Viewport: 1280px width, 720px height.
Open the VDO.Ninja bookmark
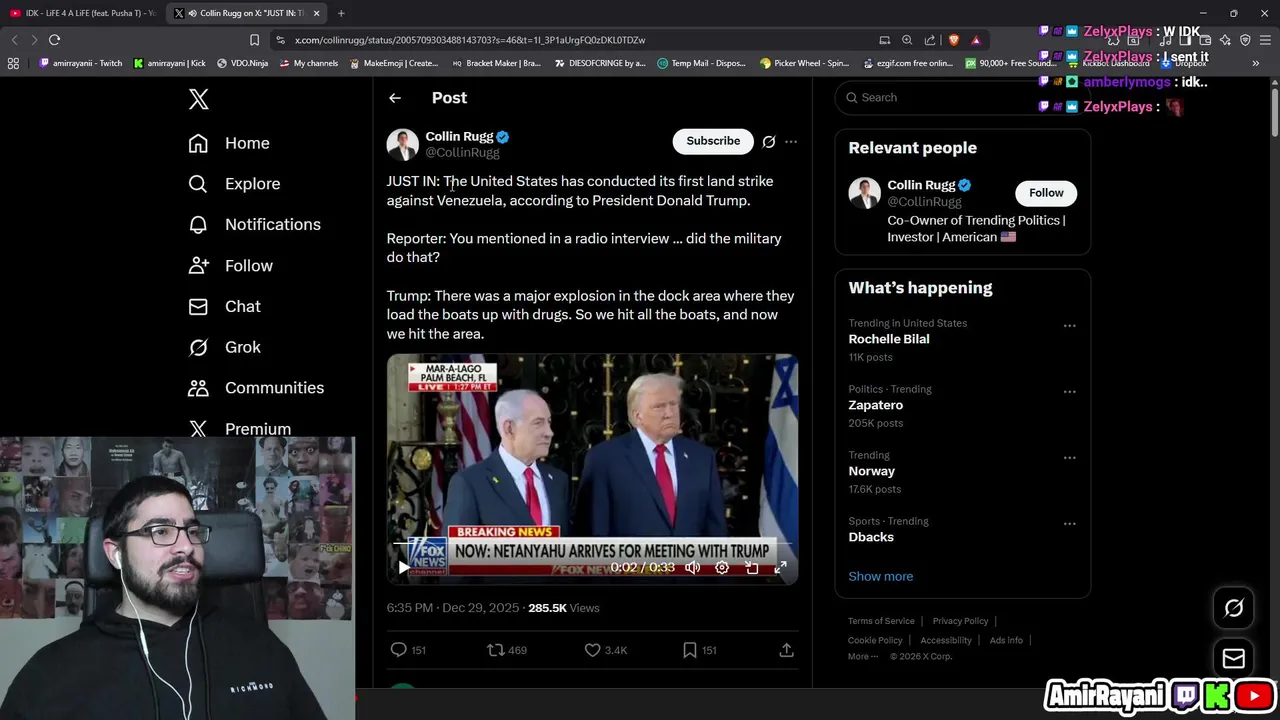242,63
